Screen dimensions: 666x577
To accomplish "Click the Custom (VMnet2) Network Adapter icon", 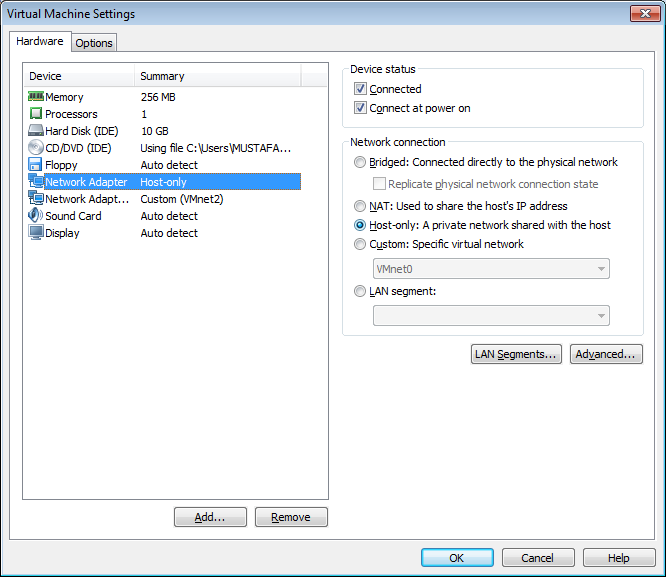I will [36, 198].
